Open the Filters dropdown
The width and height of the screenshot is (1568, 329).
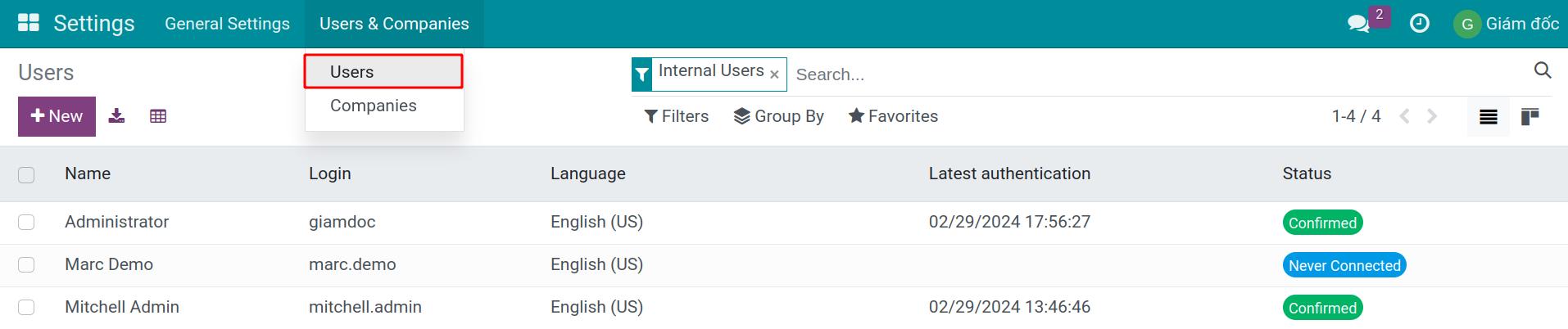[x=677, y=116]
